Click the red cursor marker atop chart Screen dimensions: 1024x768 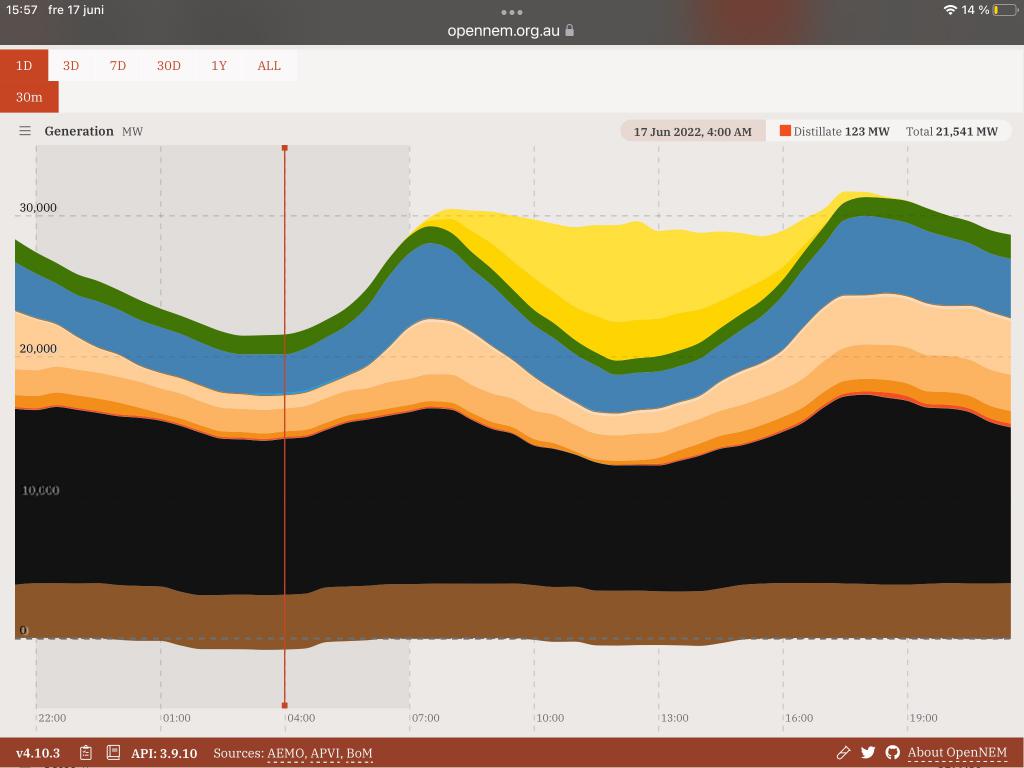(285, 148)
